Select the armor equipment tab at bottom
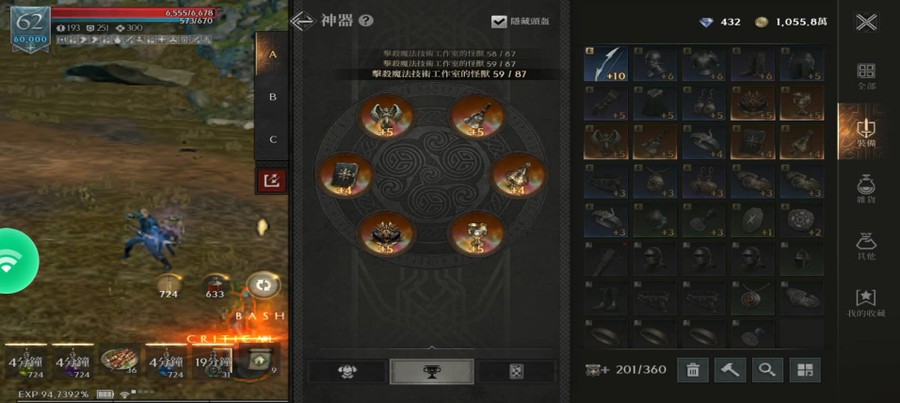This screenshot has height=403, width=900. pyautogui.click(x=347, y=371)
